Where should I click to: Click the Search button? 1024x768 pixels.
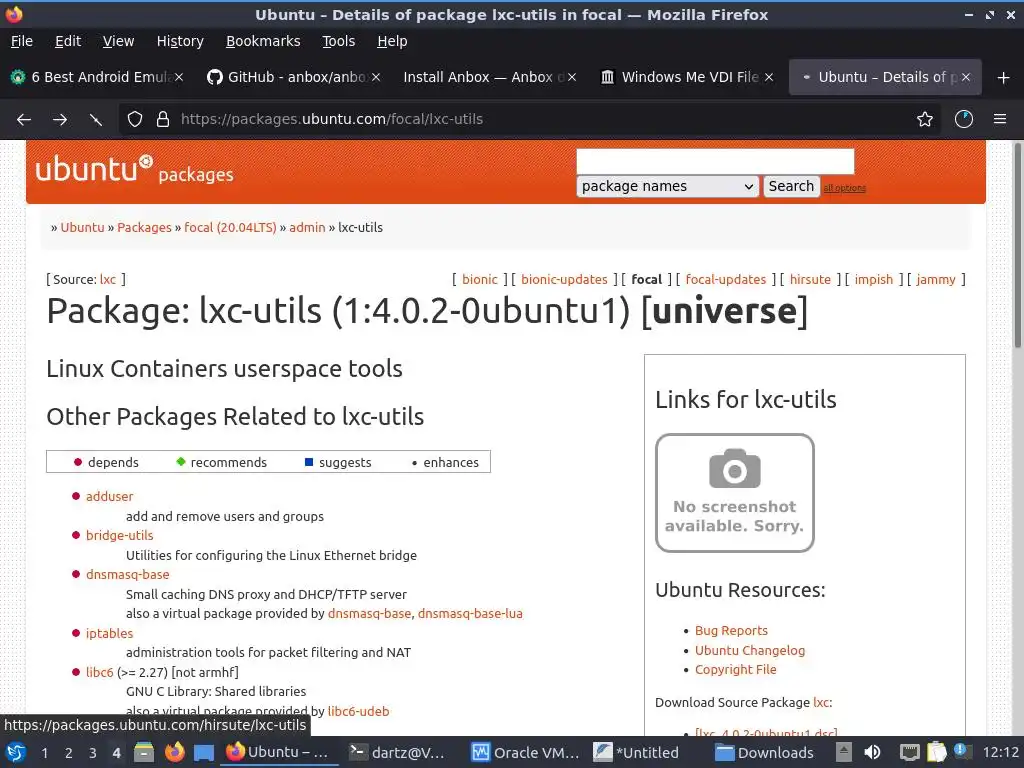pyautogui.click(x=791, y=186)
